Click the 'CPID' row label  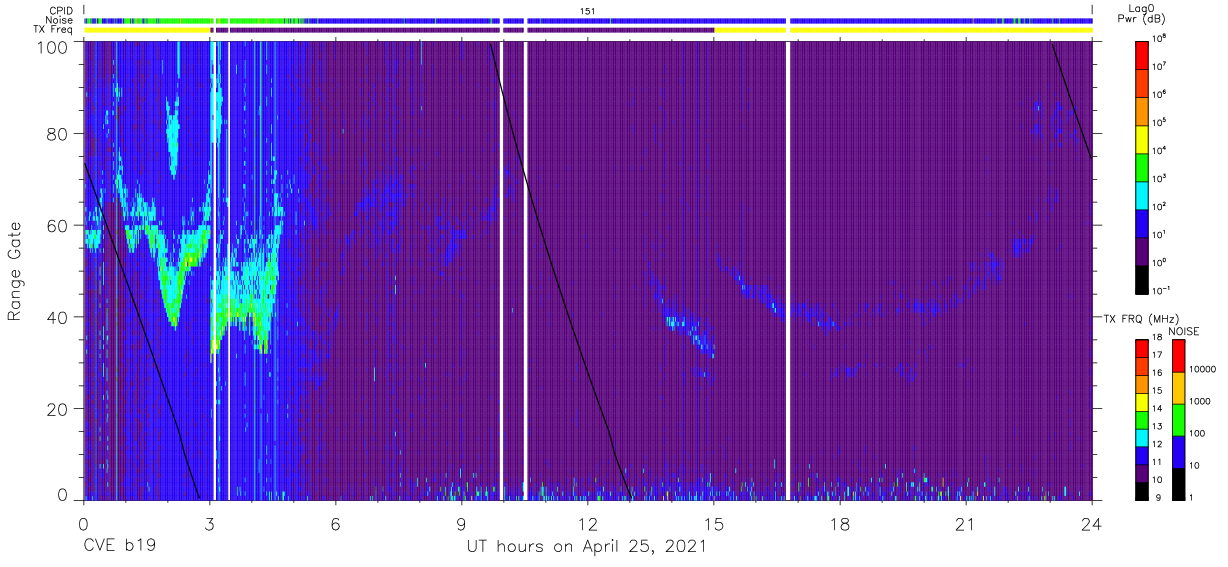tap(60, 10)
